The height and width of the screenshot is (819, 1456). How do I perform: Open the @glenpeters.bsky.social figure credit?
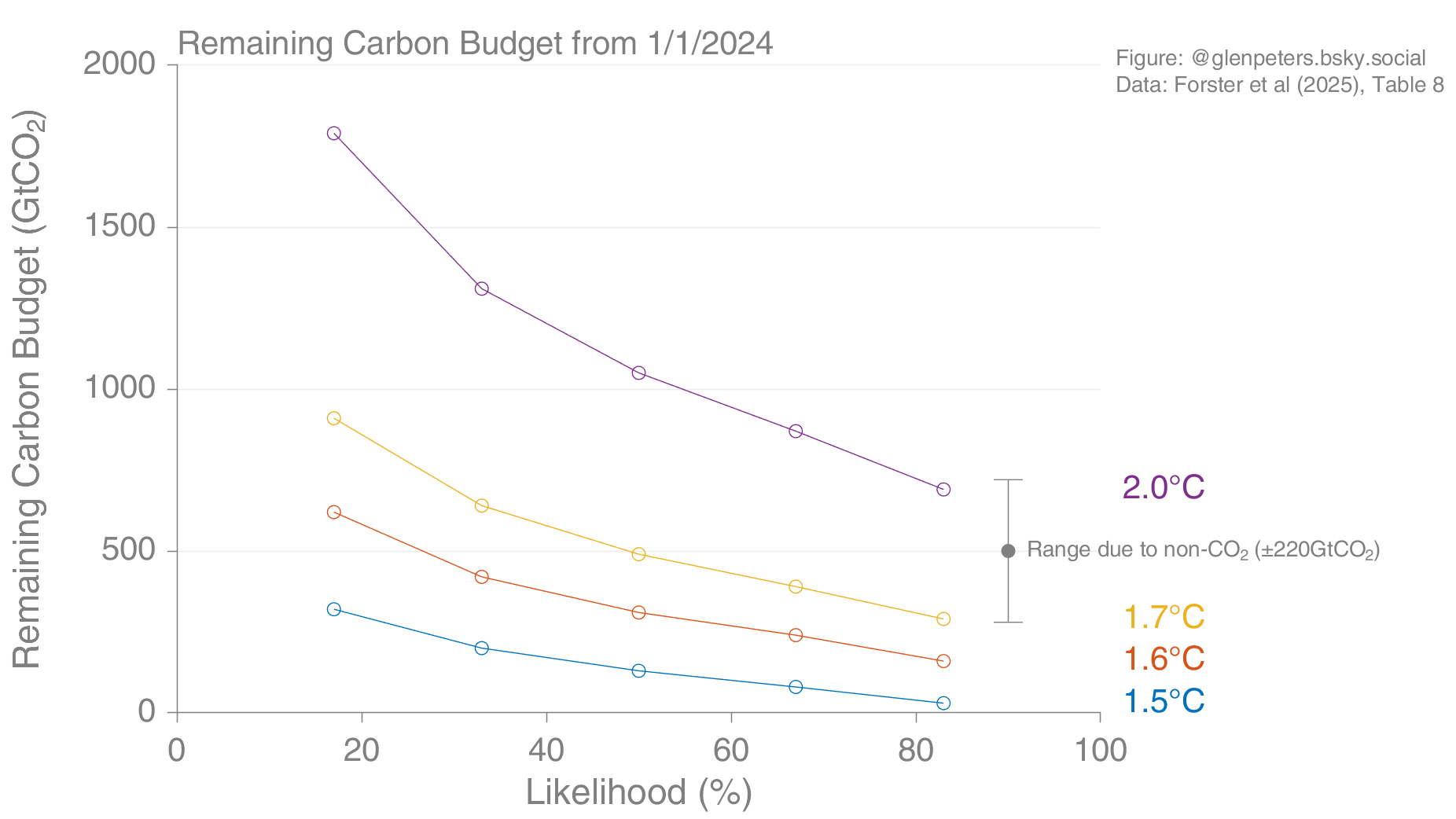(x=1270, y=58)
